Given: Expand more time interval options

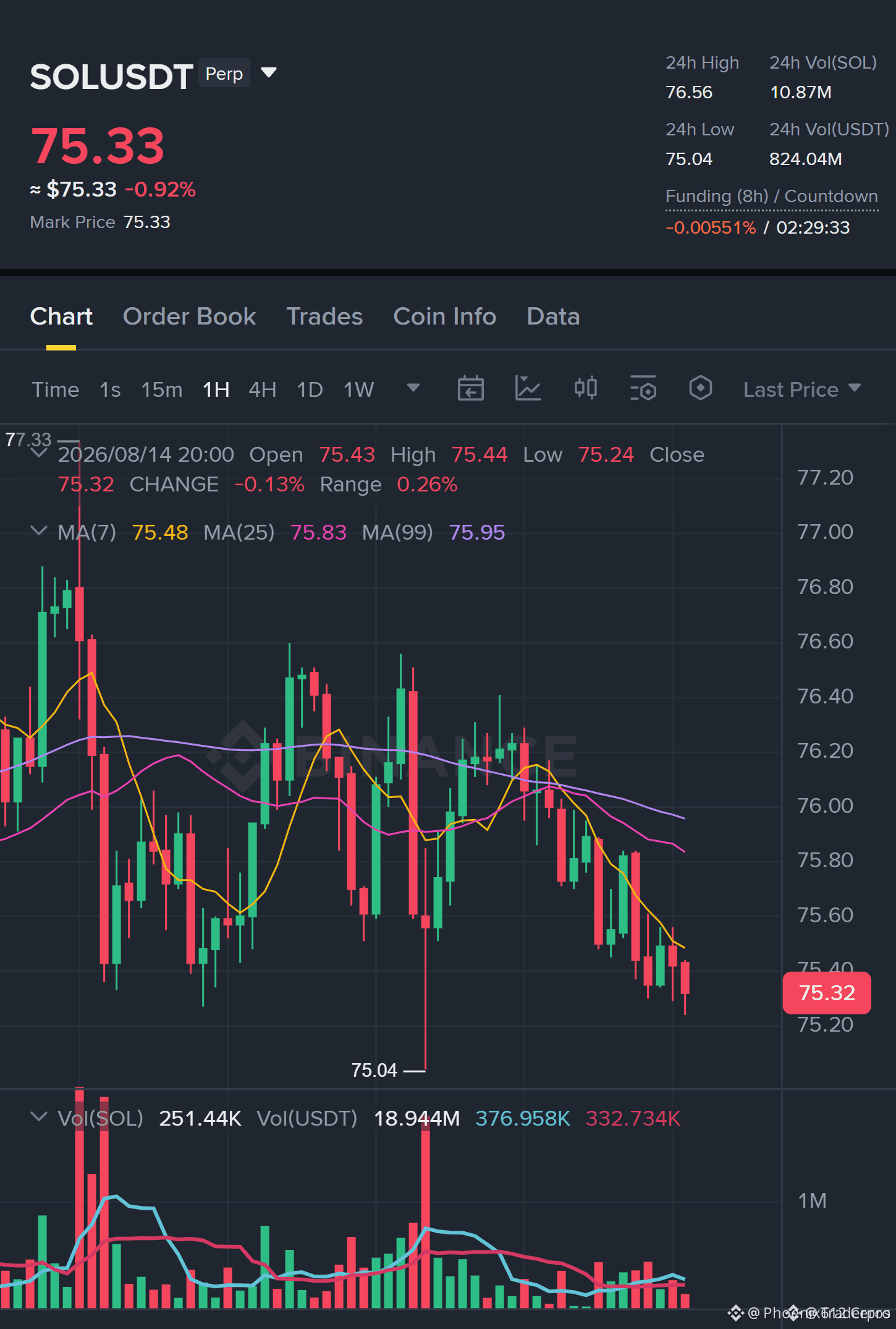Looking at the screenshot, I should [x=413, y=388].
